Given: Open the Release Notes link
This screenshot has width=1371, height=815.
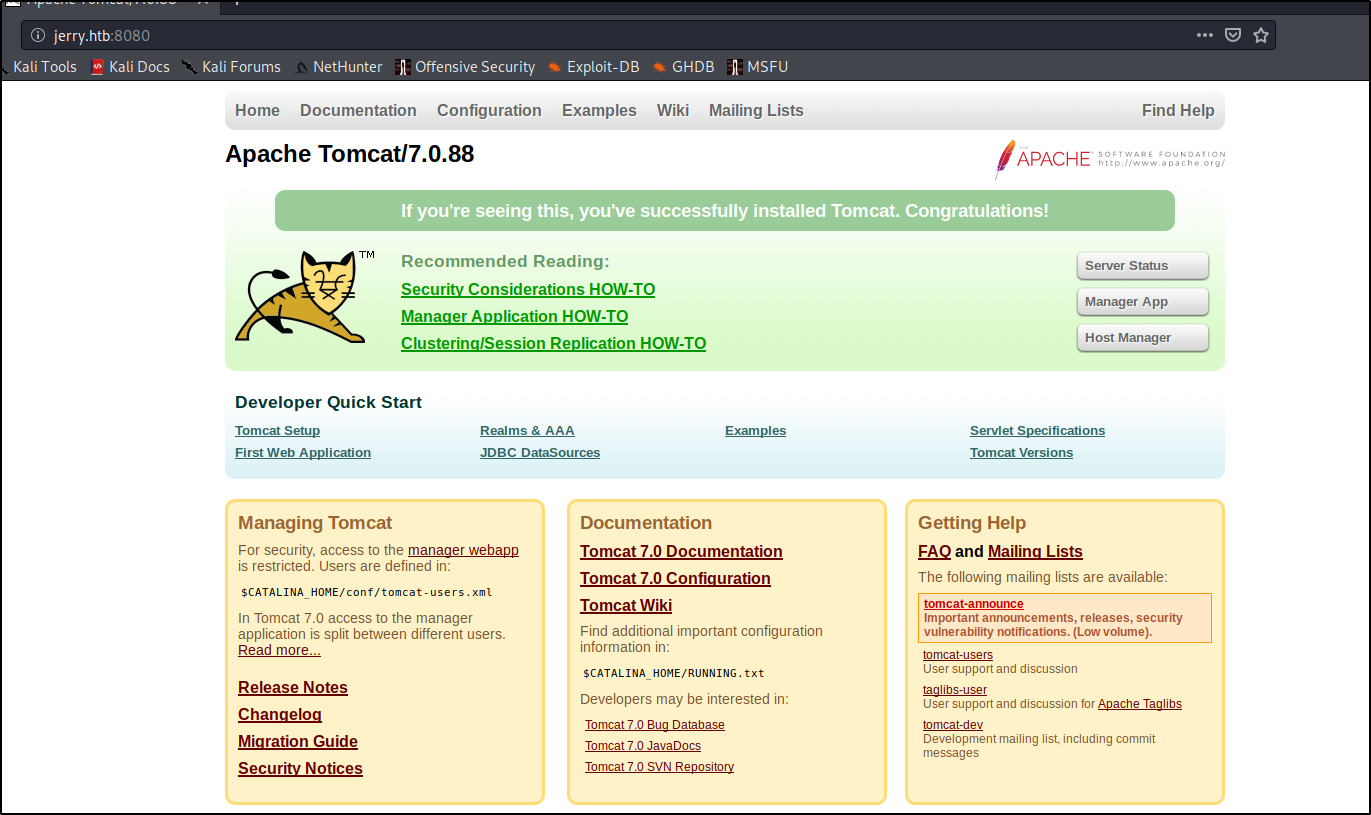Looking at the screenshot, I should (293, 688).
